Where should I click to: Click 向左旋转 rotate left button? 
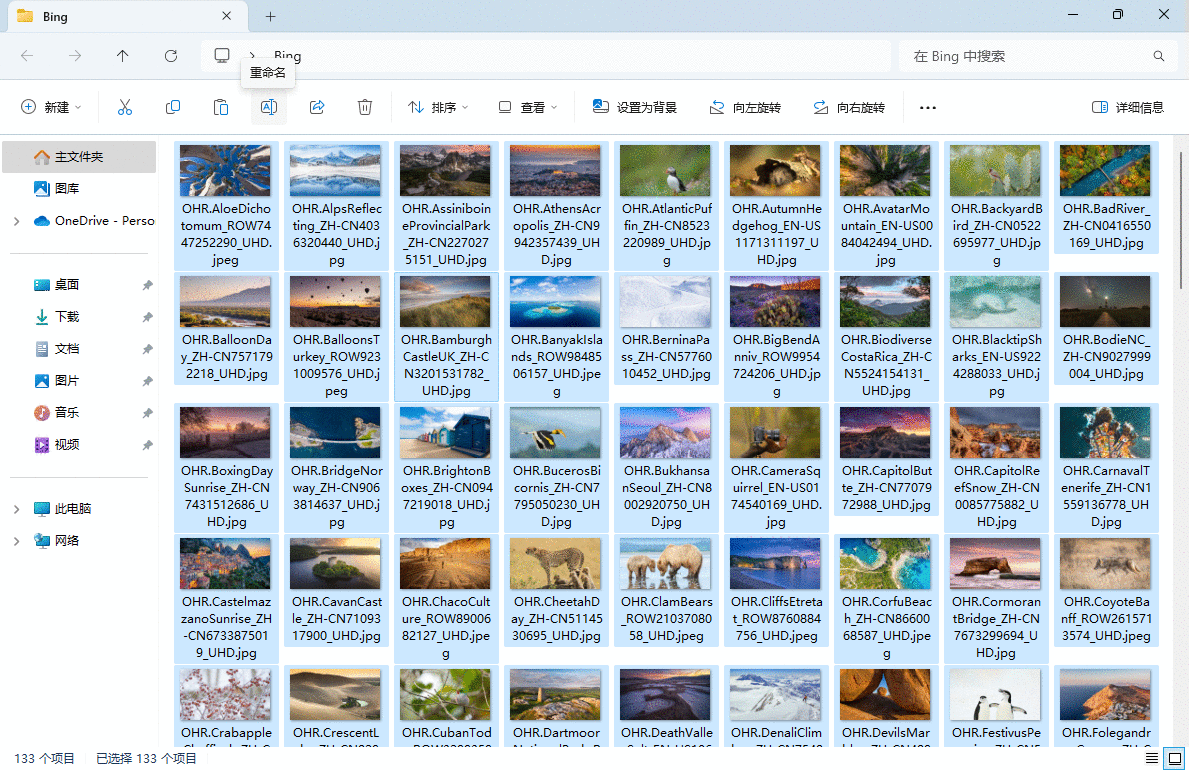(x=745, y=107)
